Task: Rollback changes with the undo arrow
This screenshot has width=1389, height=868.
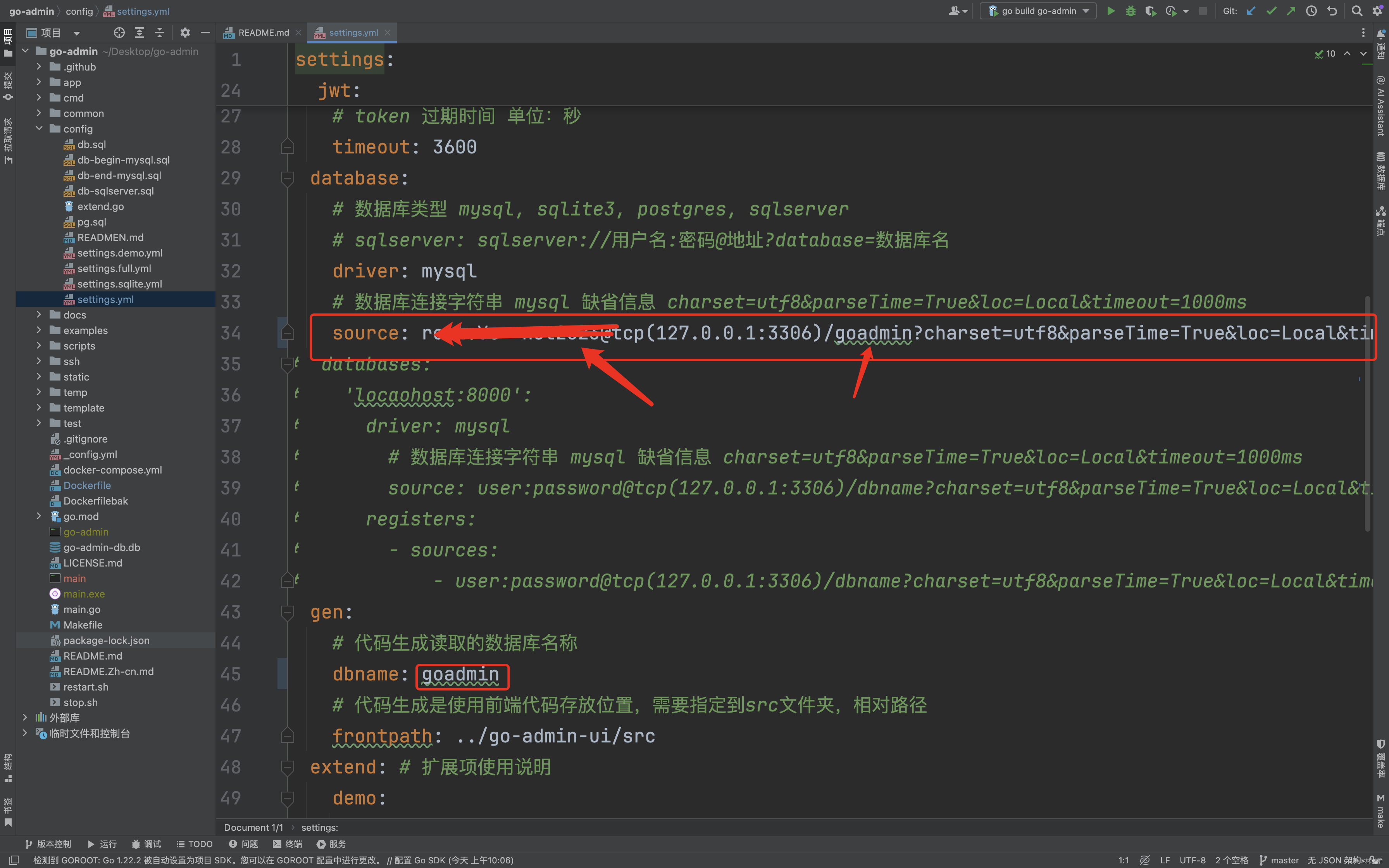Action: coord(1332,11)
